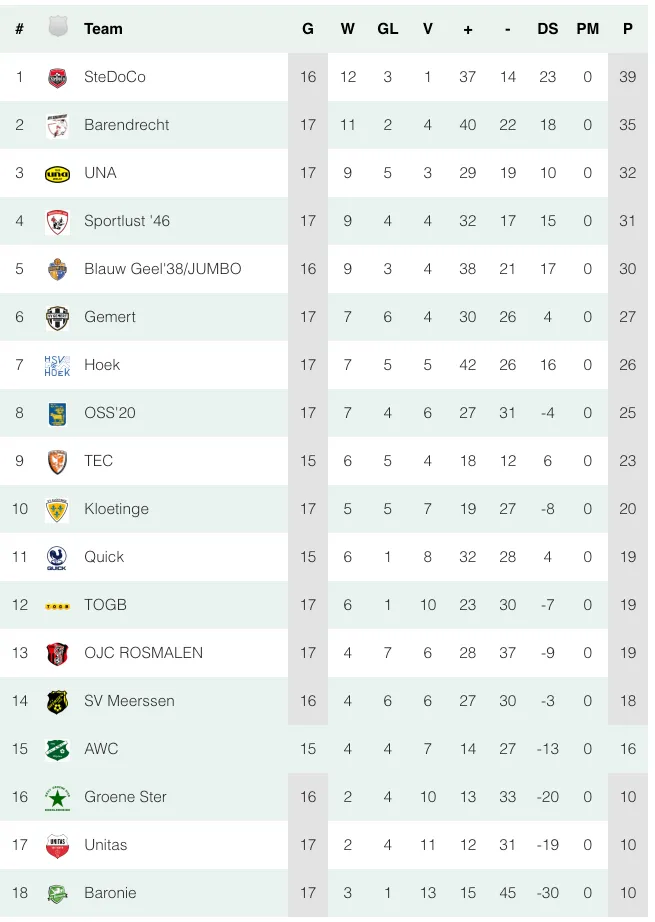Click the SV Meerssen club crest
Screen dimensions: 655x922
tap(58, 701)
